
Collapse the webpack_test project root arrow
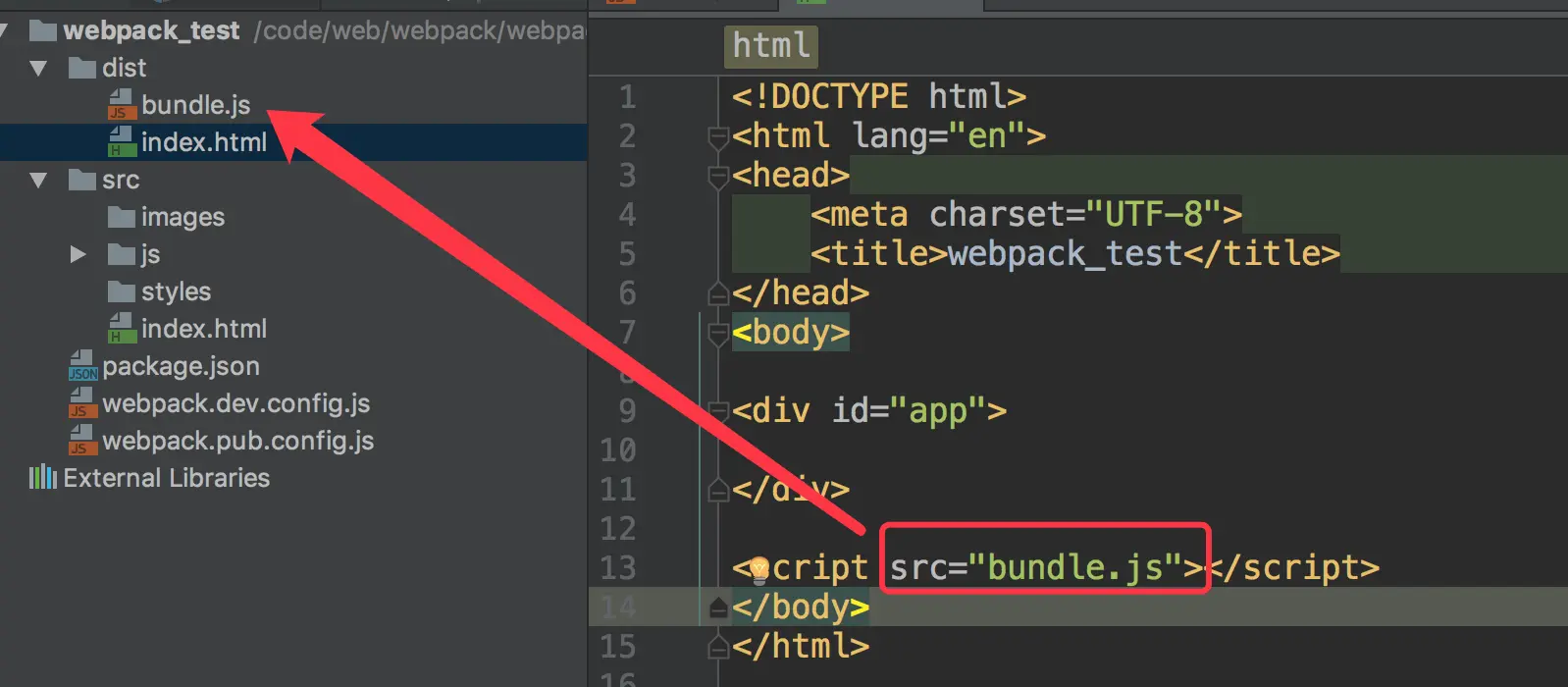(3, 31)
